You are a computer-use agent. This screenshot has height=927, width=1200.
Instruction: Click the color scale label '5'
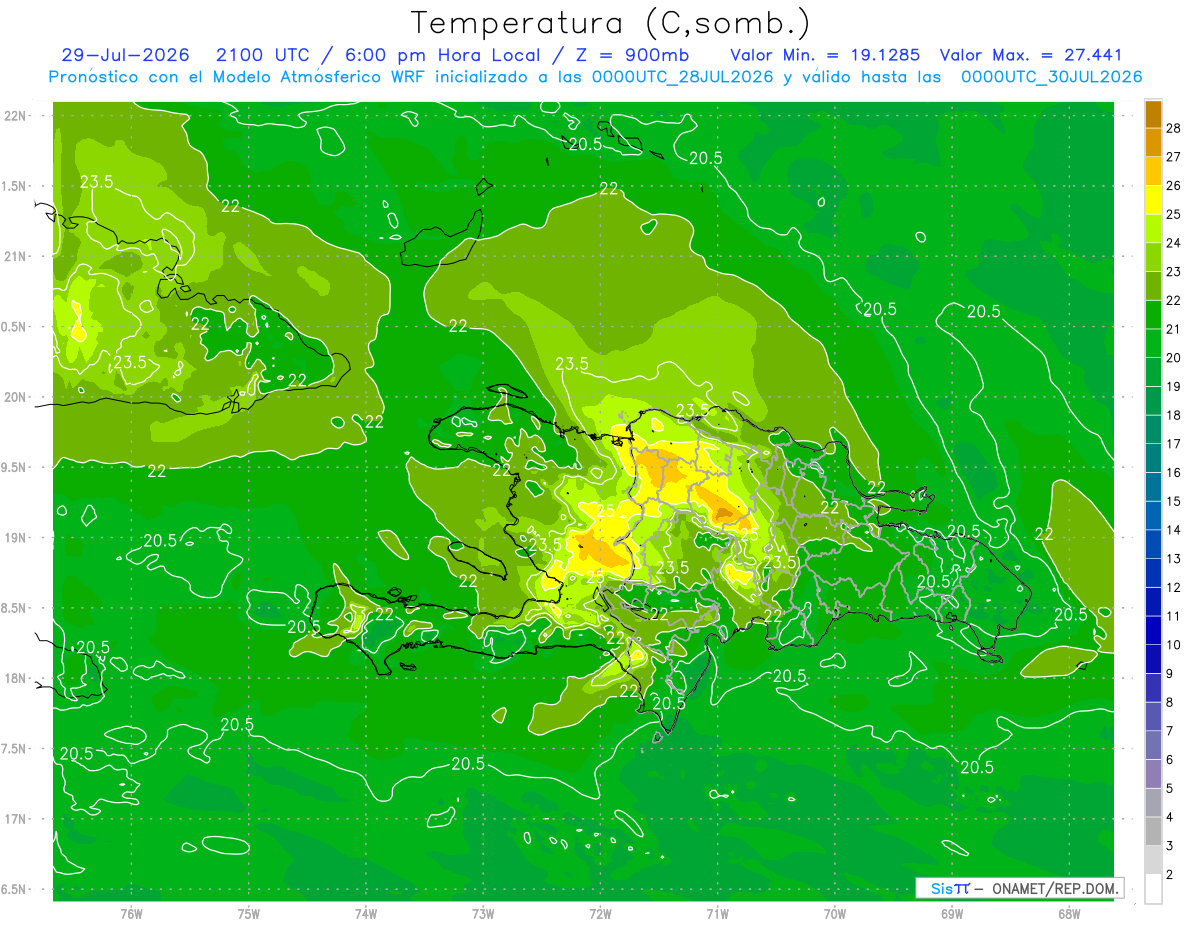click(1171, 788)
